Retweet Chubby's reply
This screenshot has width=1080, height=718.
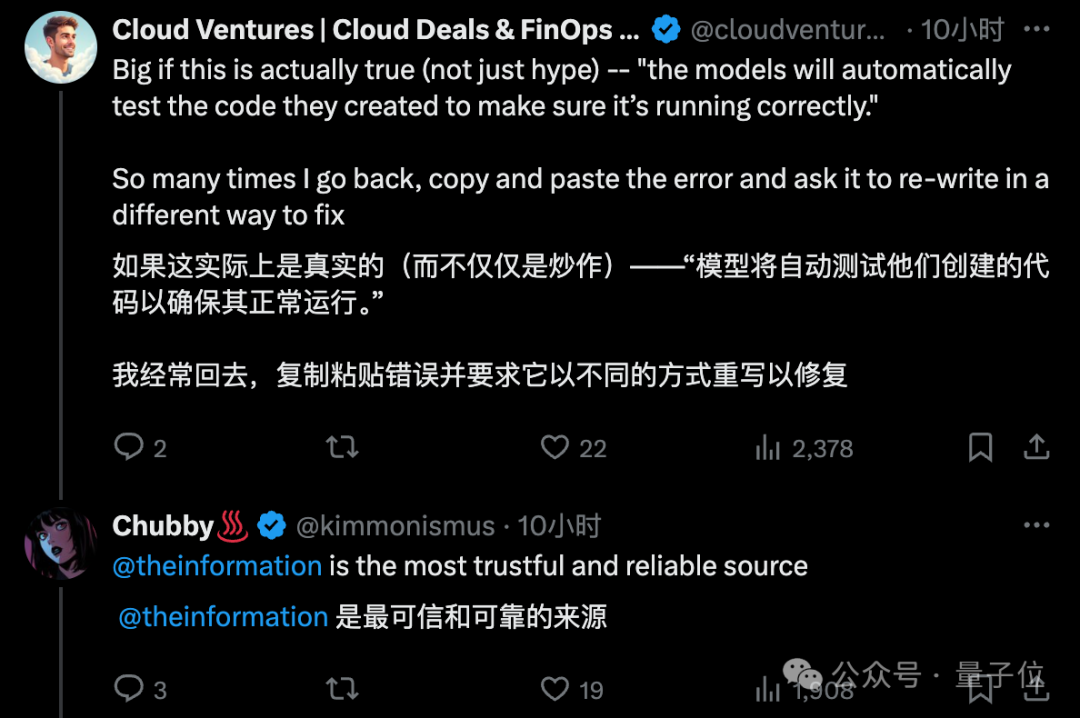tap(342, 688)
